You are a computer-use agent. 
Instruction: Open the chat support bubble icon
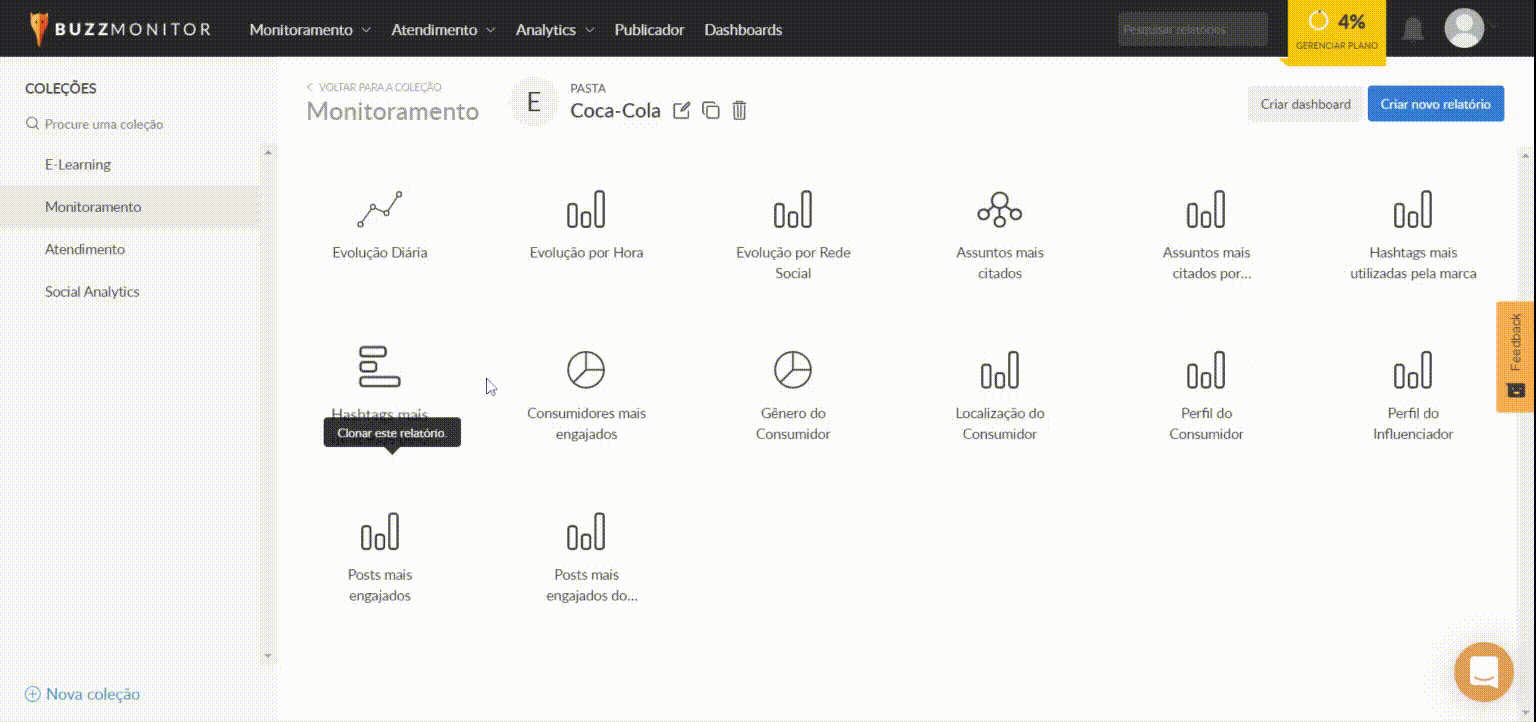[1484, 672]
